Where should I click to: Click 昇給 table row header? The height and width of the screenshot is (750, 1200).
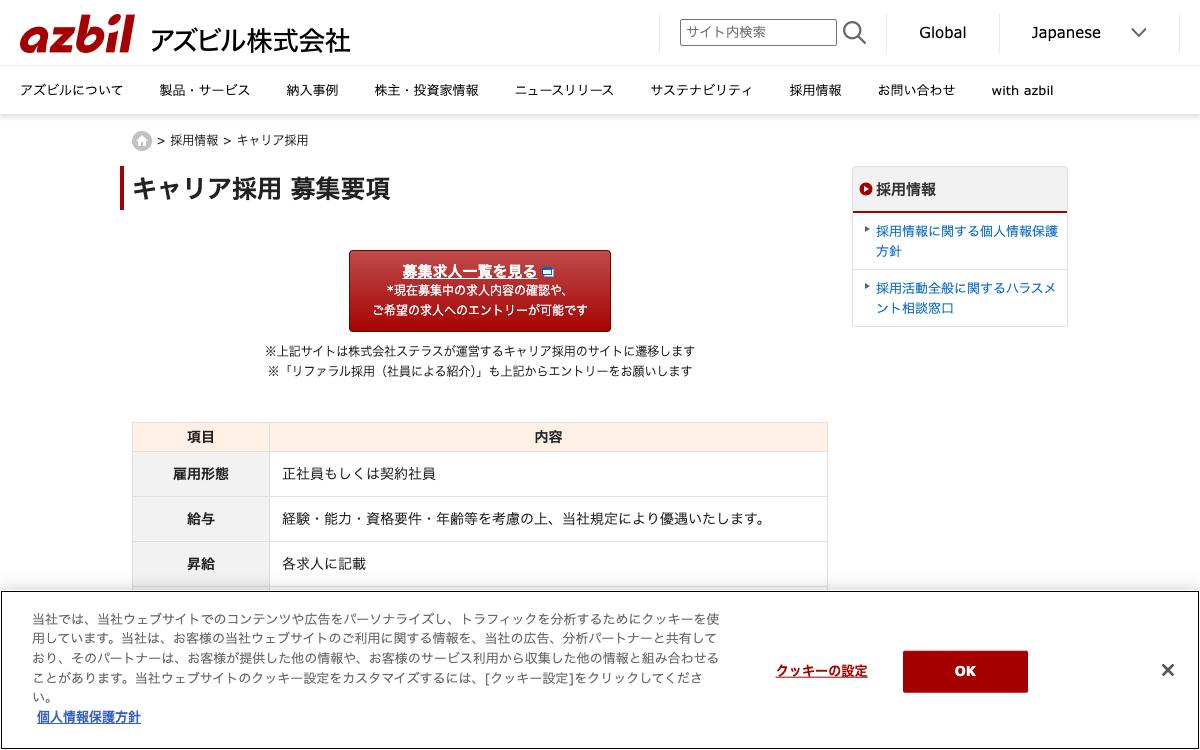tap(201, 564)
